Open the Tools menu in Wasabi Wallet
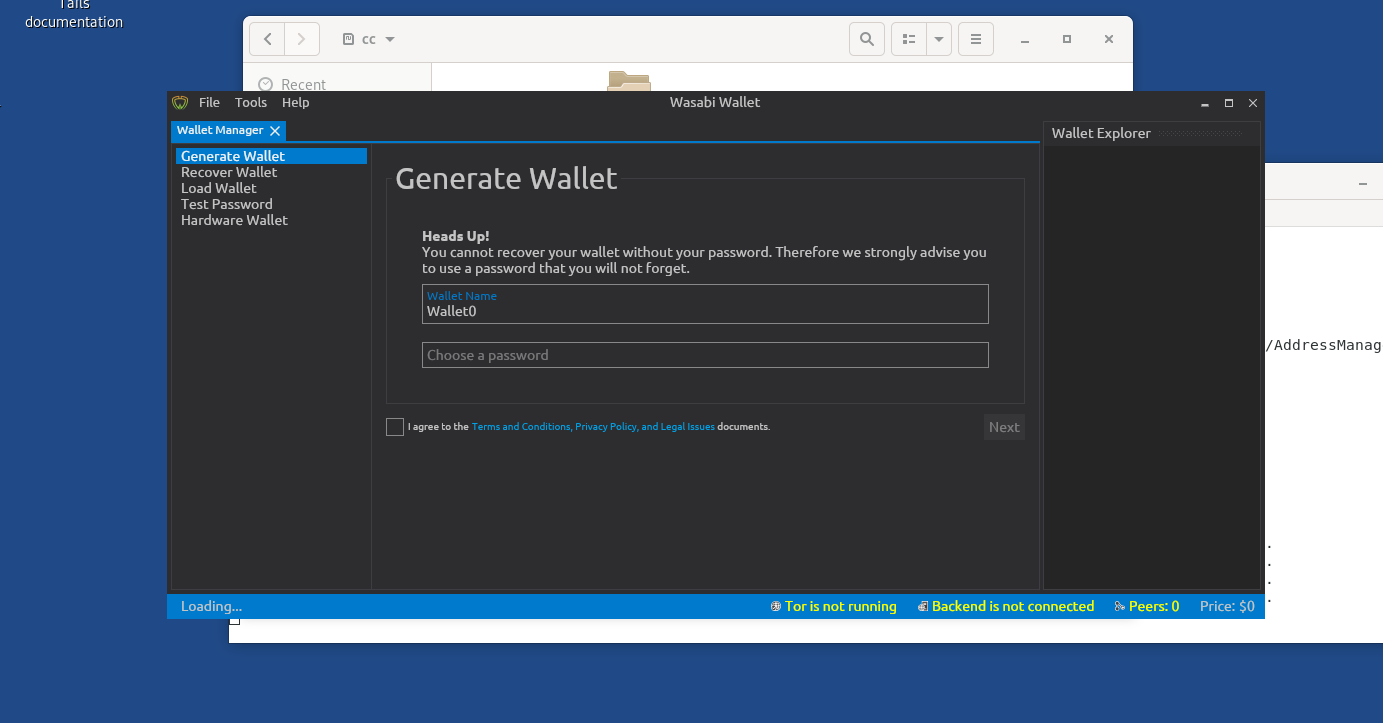This screenshot has height=723, width=1383. [250, 102]
